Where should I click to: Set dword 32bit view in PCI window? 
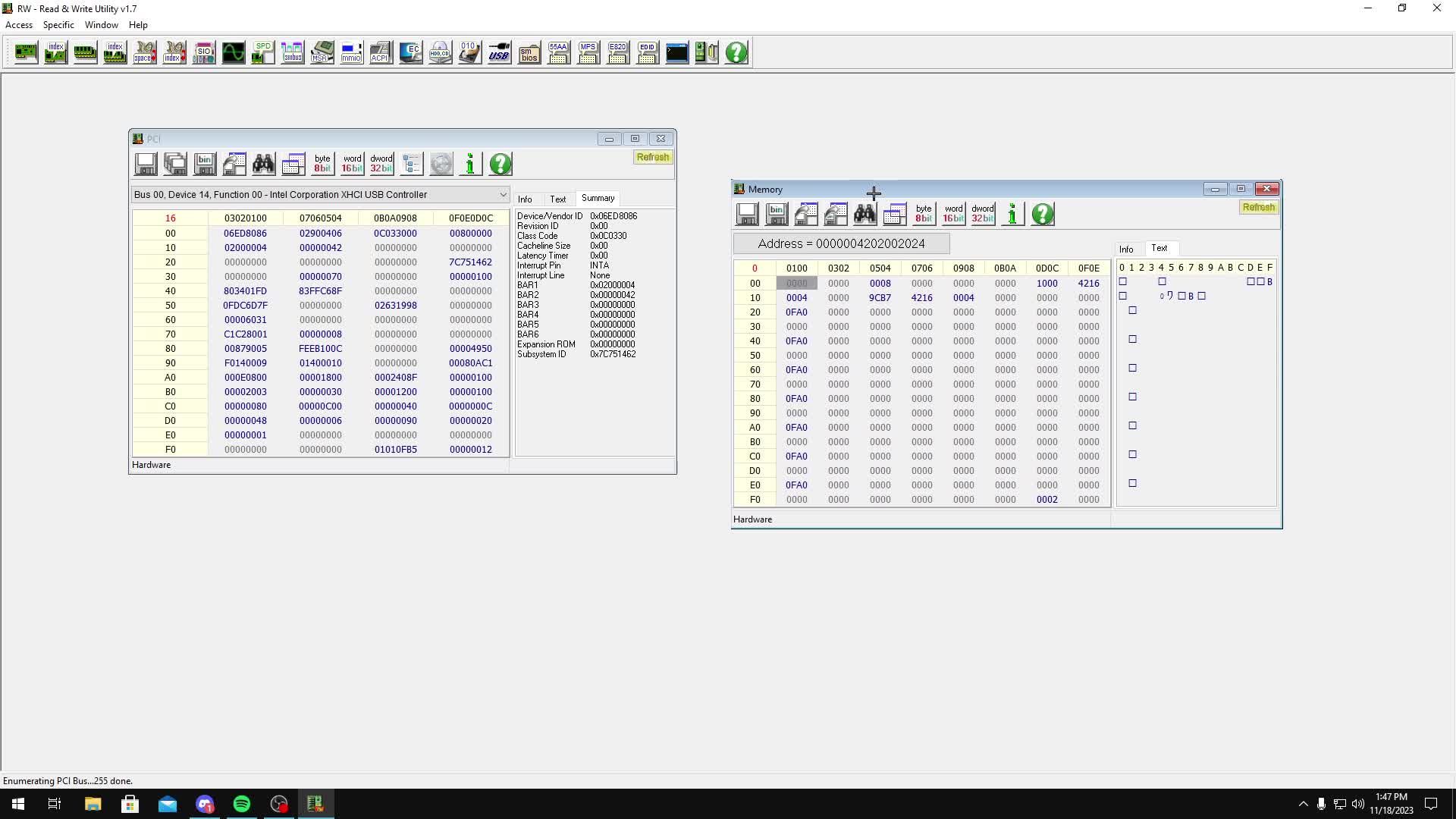pyautogui.click(x=382, y=164)
